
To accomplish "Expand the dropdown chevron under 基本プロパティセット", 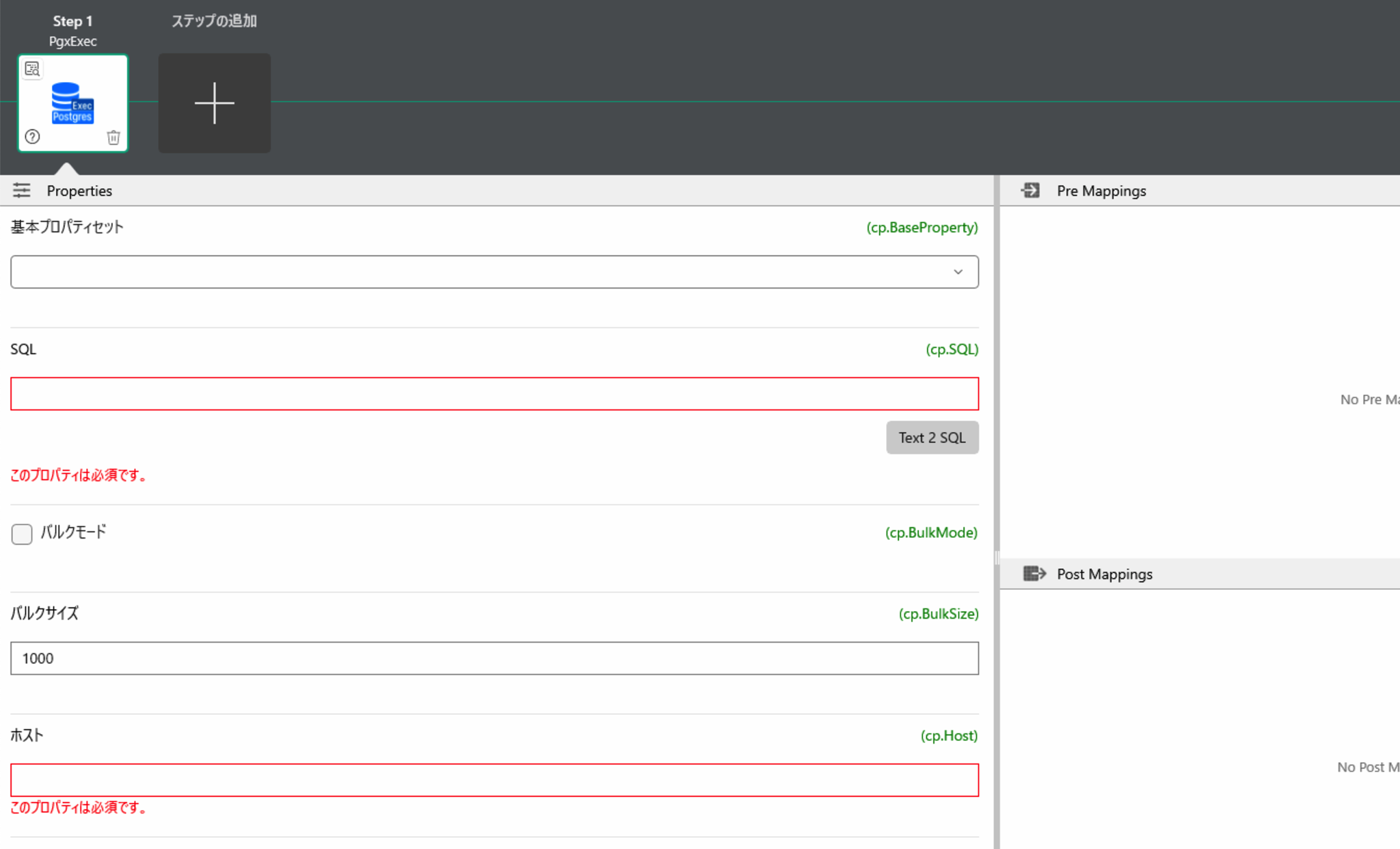I will coord(957,271).
